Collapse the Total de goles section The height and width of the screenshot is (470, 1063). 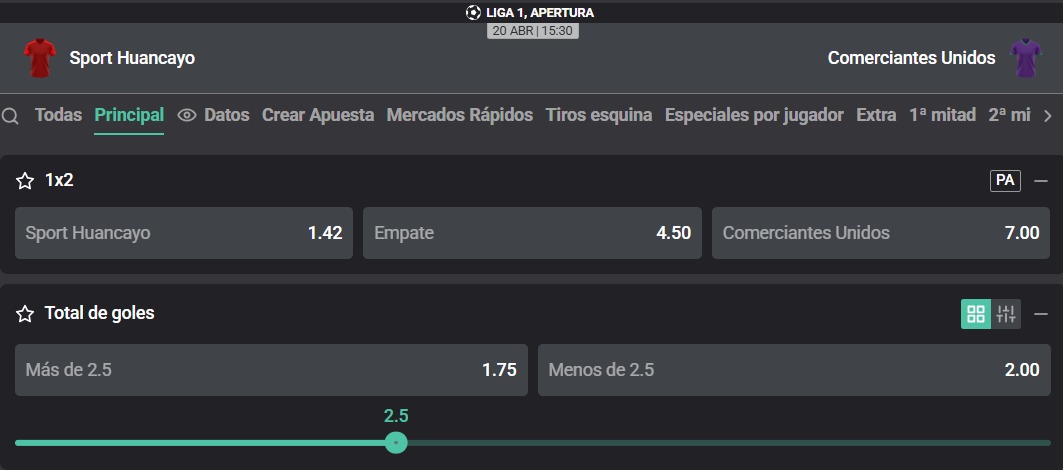coord(1041,314)
